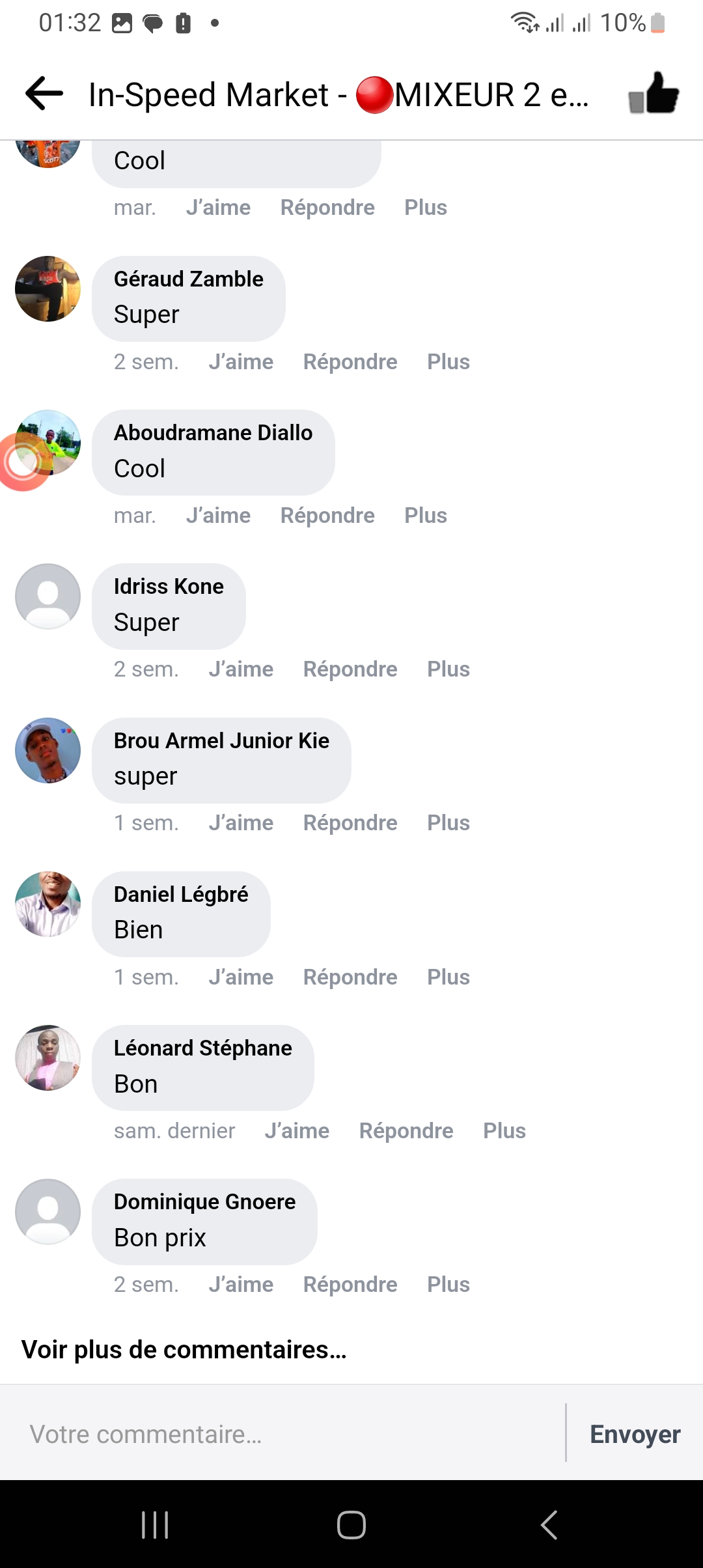Screen dimensions: 703x1568
Task: Open Aboudramane Diallo's avatar
Action: (49, 442)
